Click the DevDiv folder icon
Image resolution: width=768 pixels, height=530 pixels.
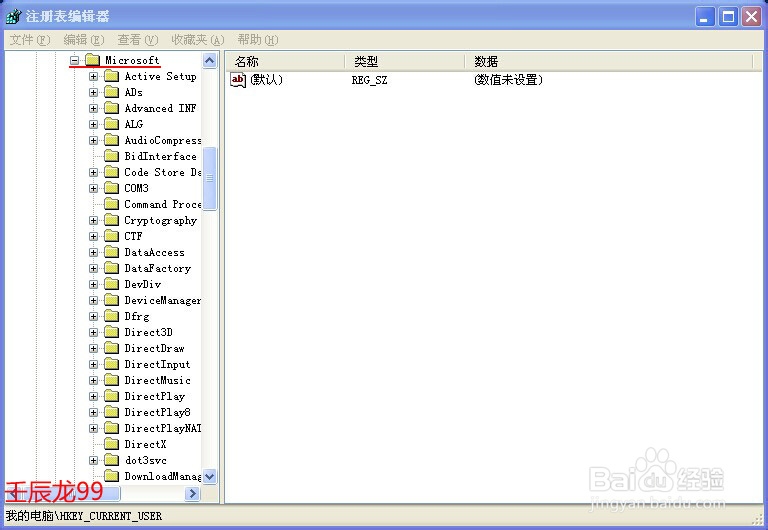point(112,284)
